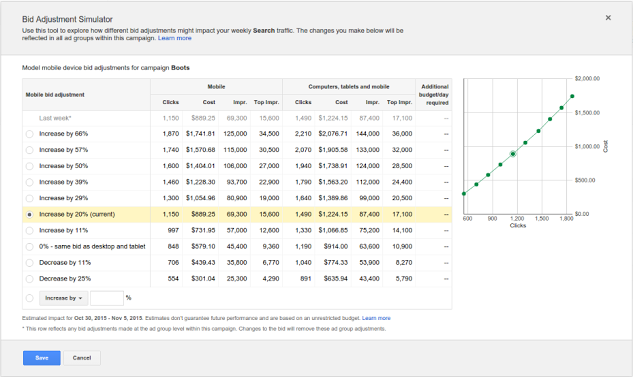Close the Bid Adjustment Simulator dialog
The height and width of the screenshot is (378, 633).
click(x=608, y=18)
